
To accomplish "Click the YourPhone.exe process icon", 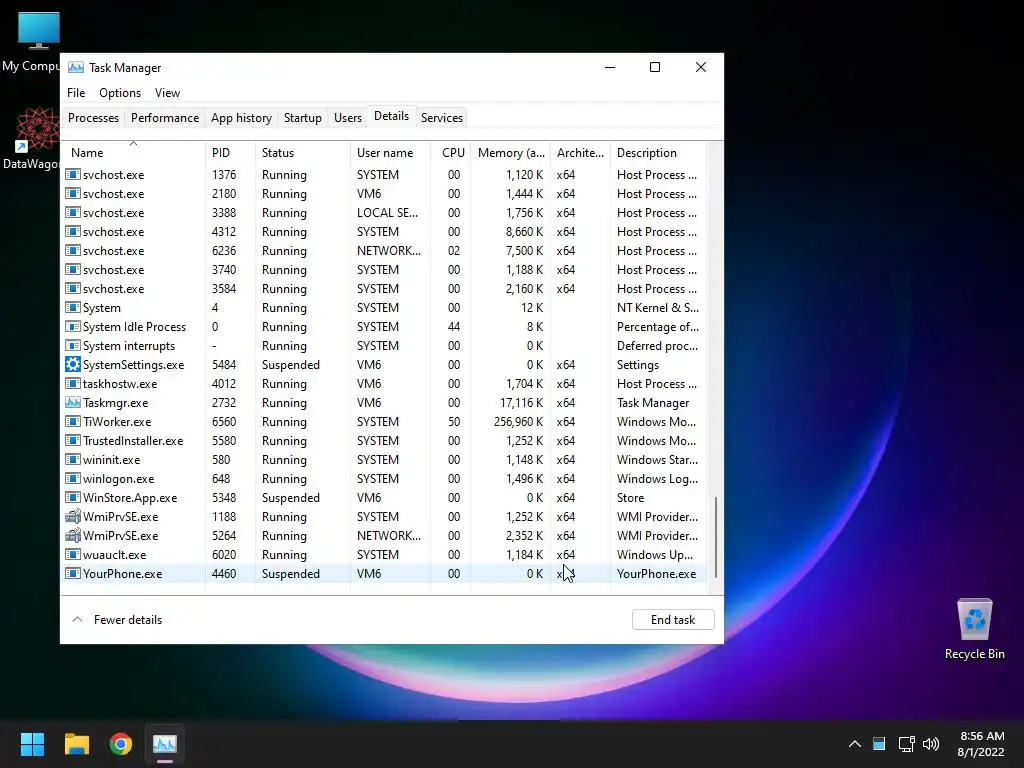I will 72,573.
